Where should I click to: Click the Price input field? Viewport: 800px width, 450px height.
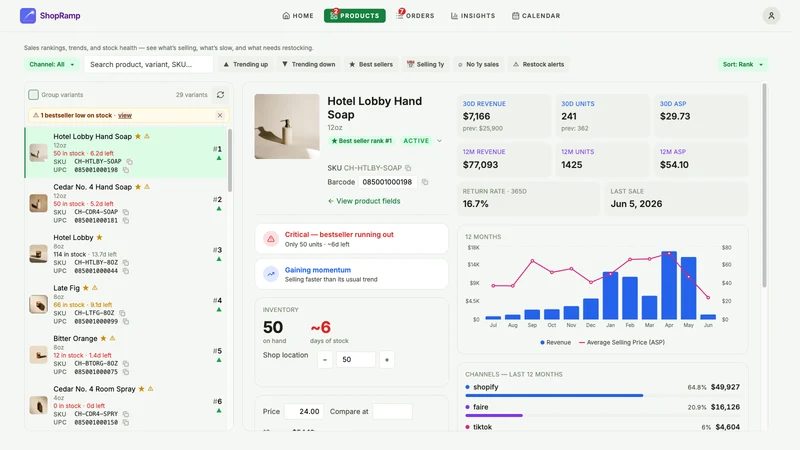304,411
